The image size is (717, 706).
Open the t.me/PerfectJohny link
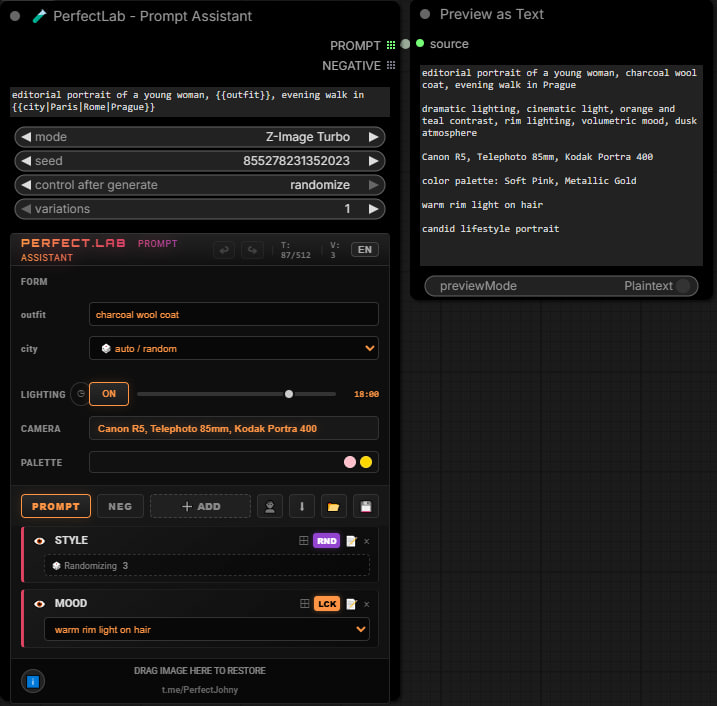click(x=200, y=690)
